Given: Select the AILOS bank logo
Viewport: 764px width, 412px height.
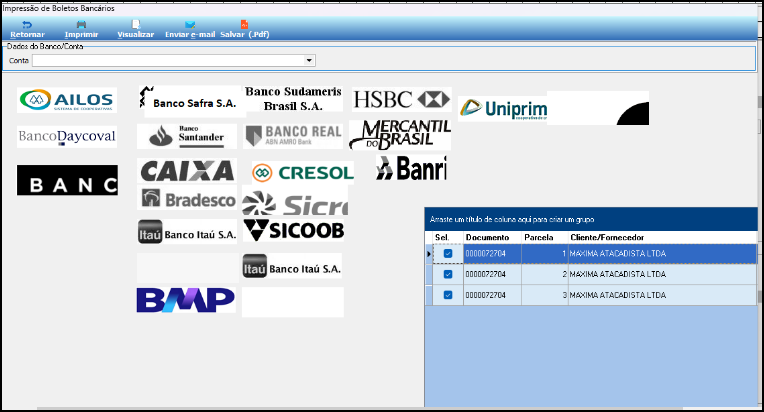Looking at the screenshot, I should click(x=67, y=100).
